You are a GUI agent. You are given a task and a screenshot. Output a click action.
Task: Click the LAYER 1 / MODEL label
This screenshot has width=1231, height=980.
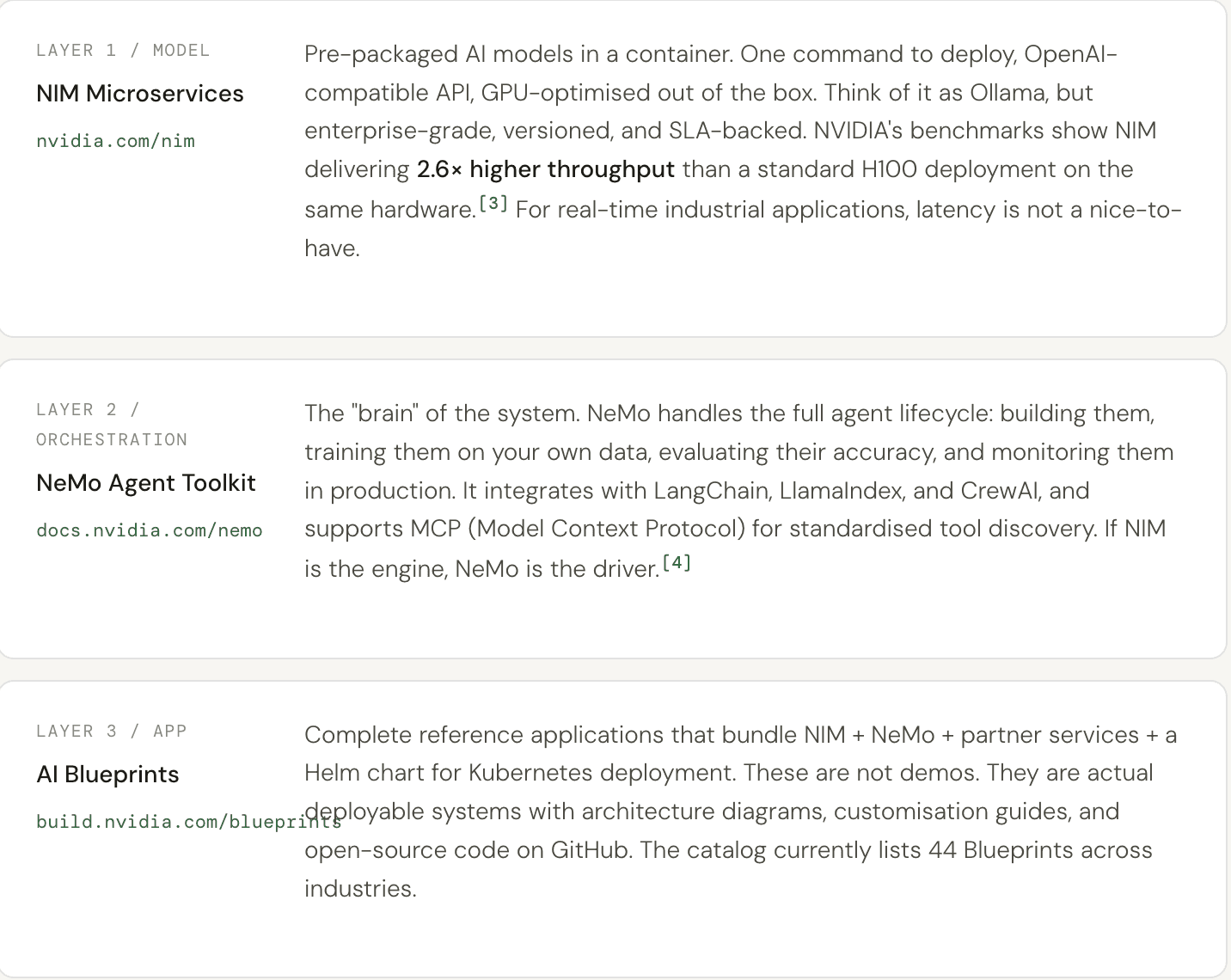click(x=123, y=51)
